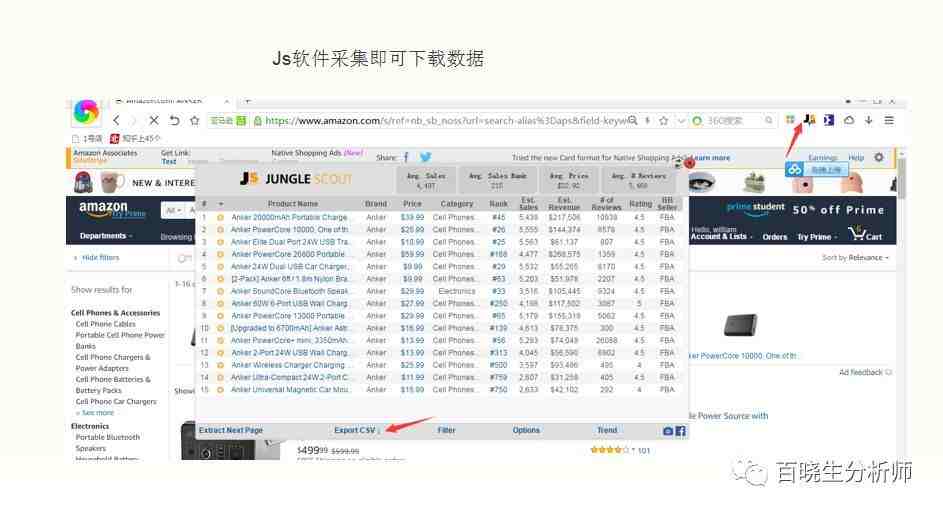943x513 pixels.
Task: Open Cell Phone Car Chargers category filter
Action: point(115,402)
